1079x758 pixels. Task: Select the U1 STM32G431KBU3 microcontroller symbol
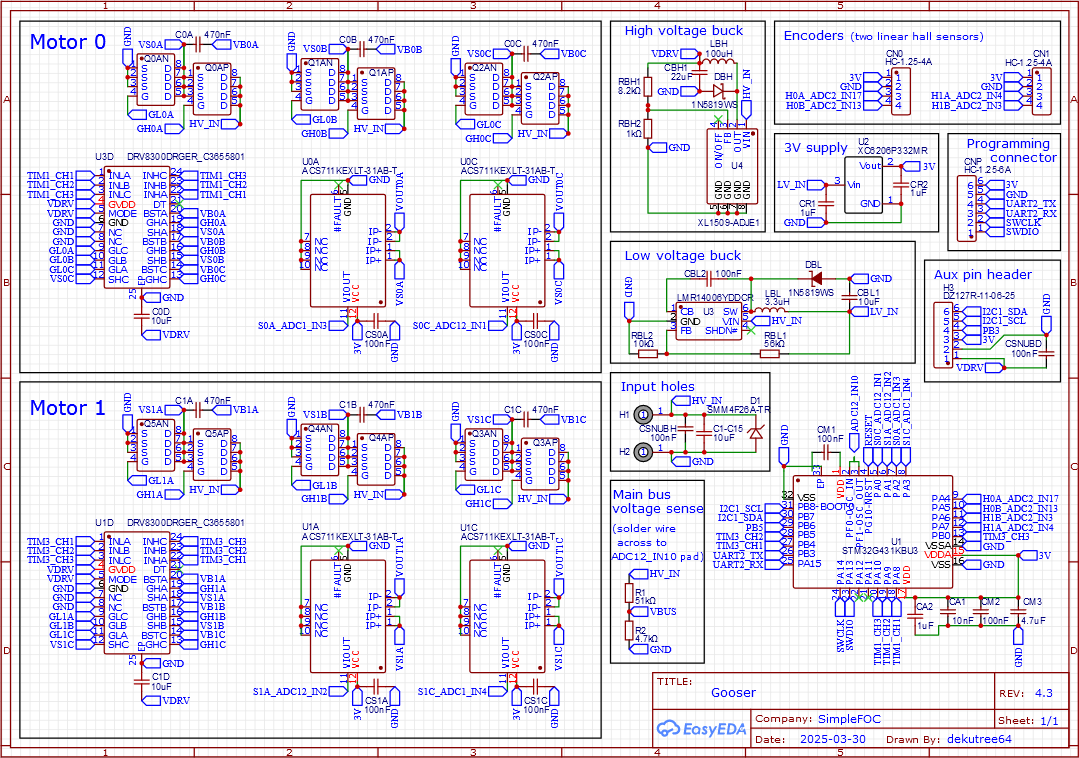873,532
